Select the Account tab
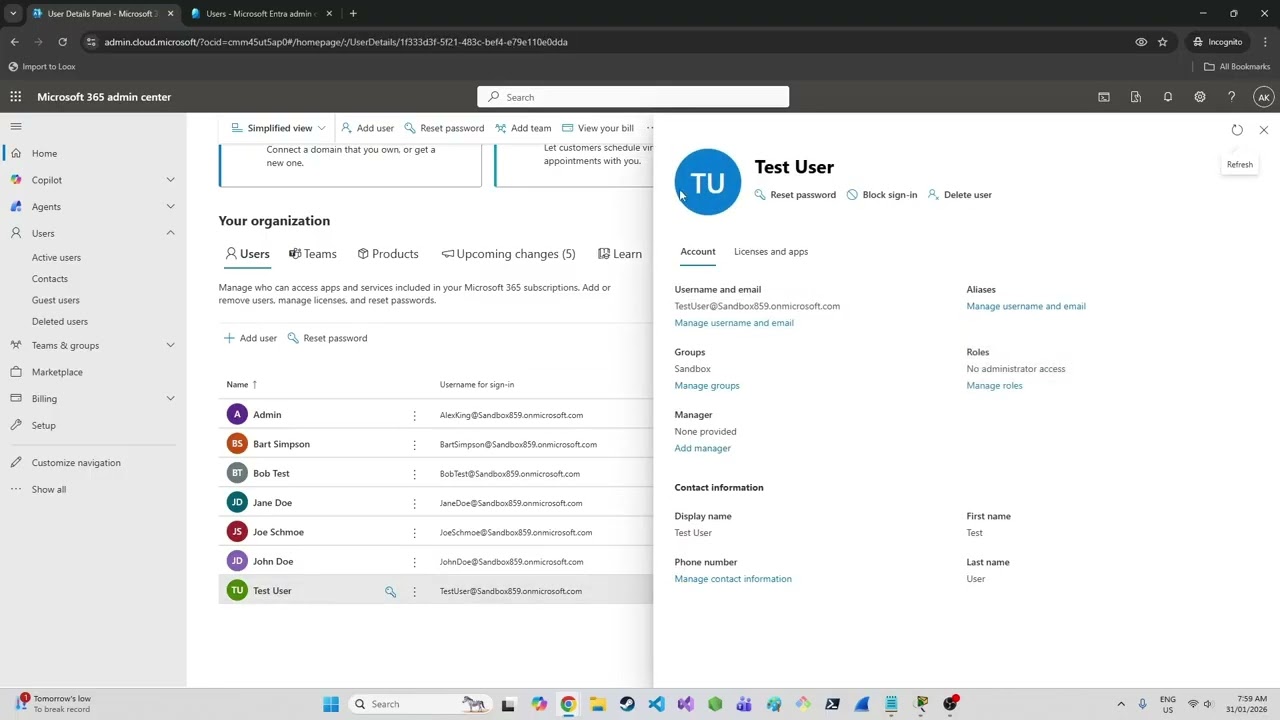The image size is (1280, 720). [698, 252]
